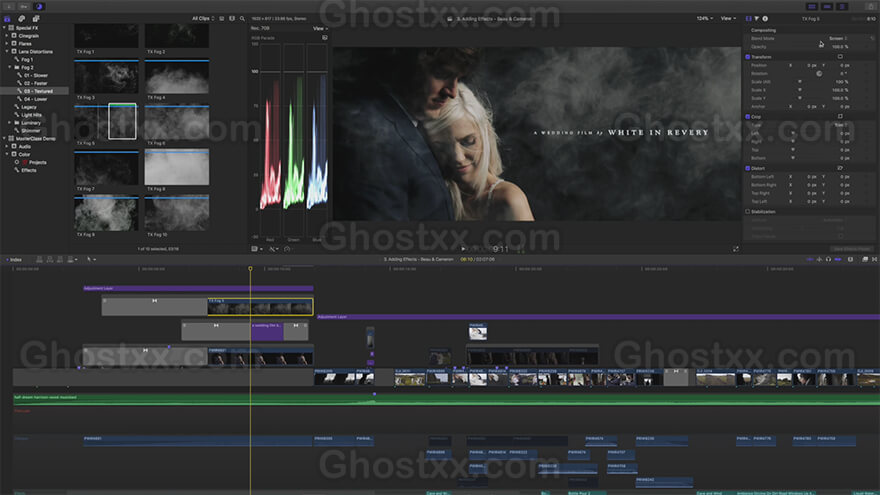Click the Opacity 100.0 % value field
The width and height of the screenshot is (880, 495).
[x=840, y=47]
